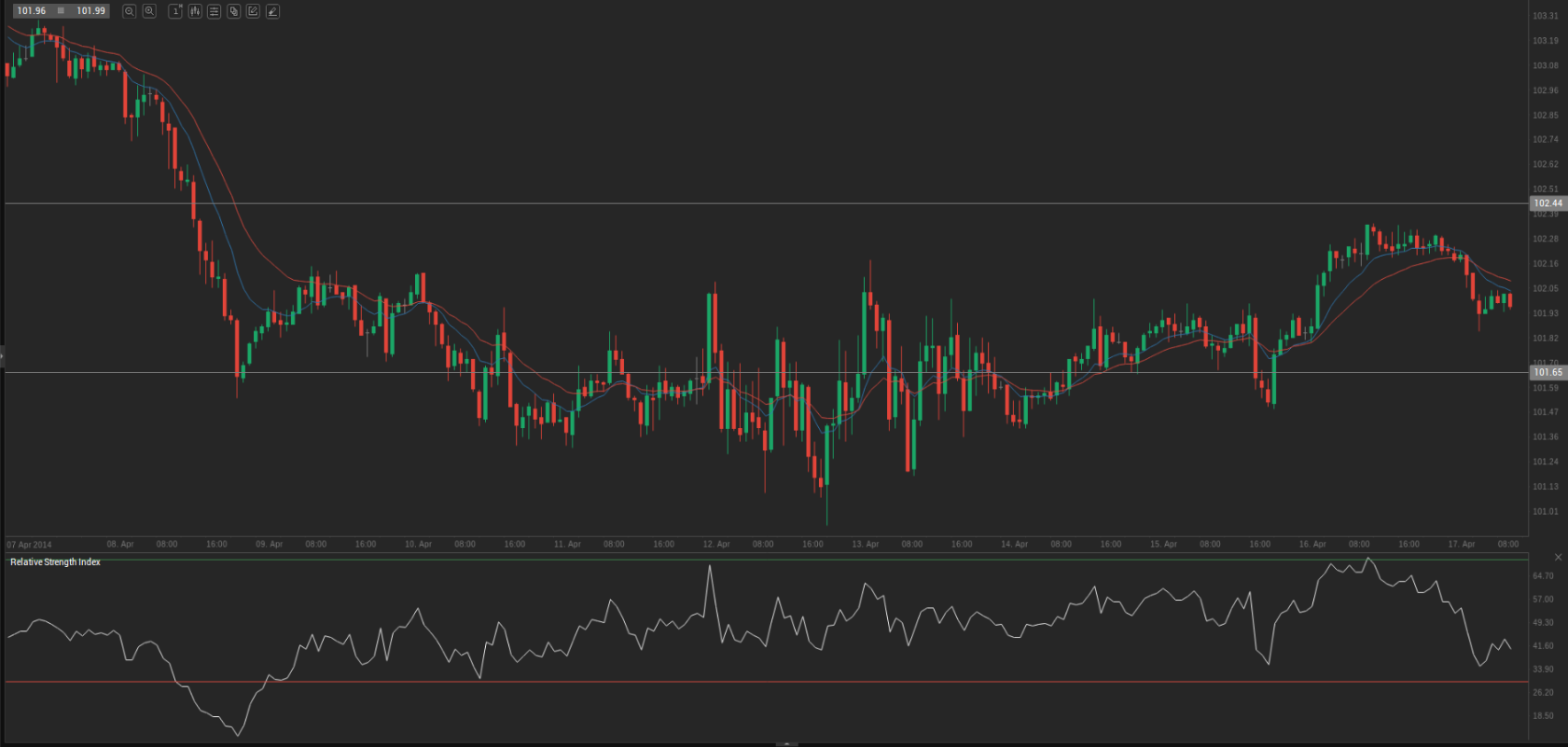Open the 1H timeframe selector
The width and height of the screenshot is (1568, 747).
pyautogui.click(x=175, y=11)
